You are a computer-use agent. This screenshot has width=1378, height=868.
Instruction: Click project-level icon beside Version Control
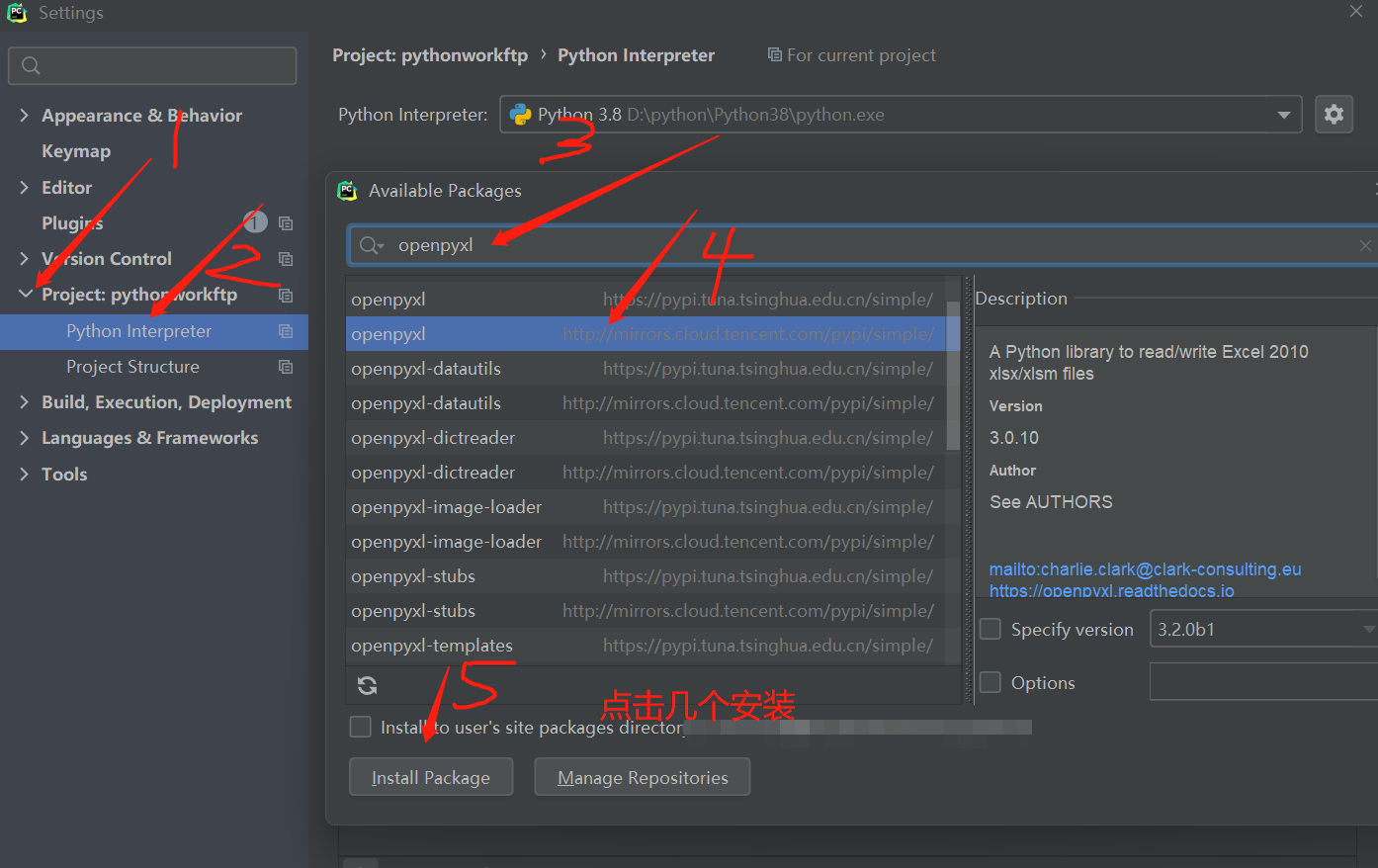tap(286, 259)
